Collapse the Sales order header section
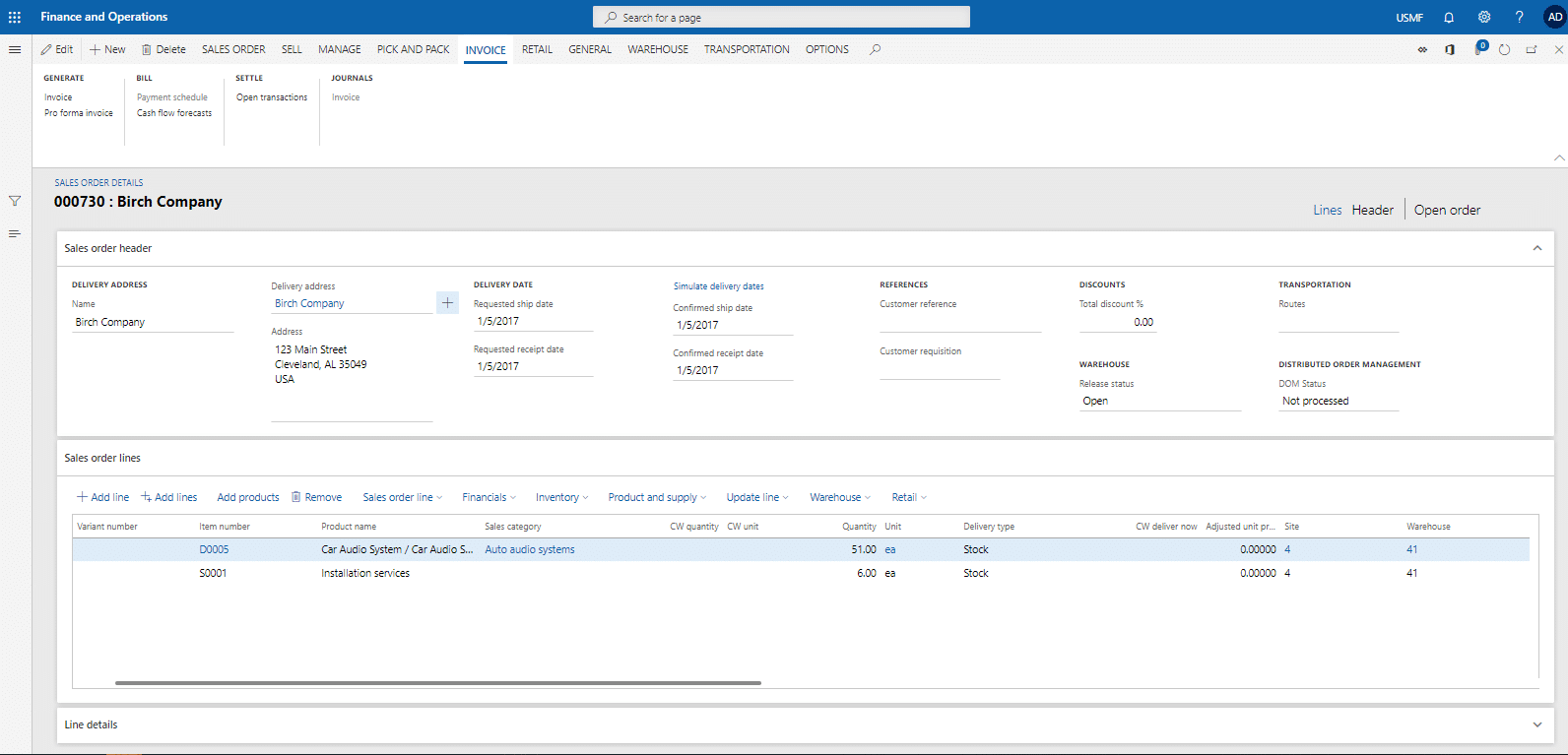Screen dimensions: 1568x755 tap(1537, 248)
